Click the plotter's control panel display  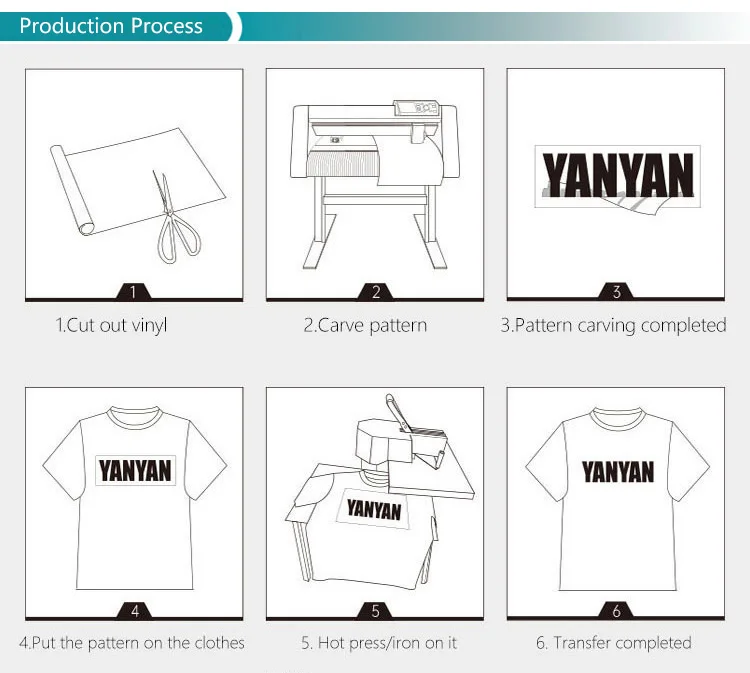[x=416, y=108]
